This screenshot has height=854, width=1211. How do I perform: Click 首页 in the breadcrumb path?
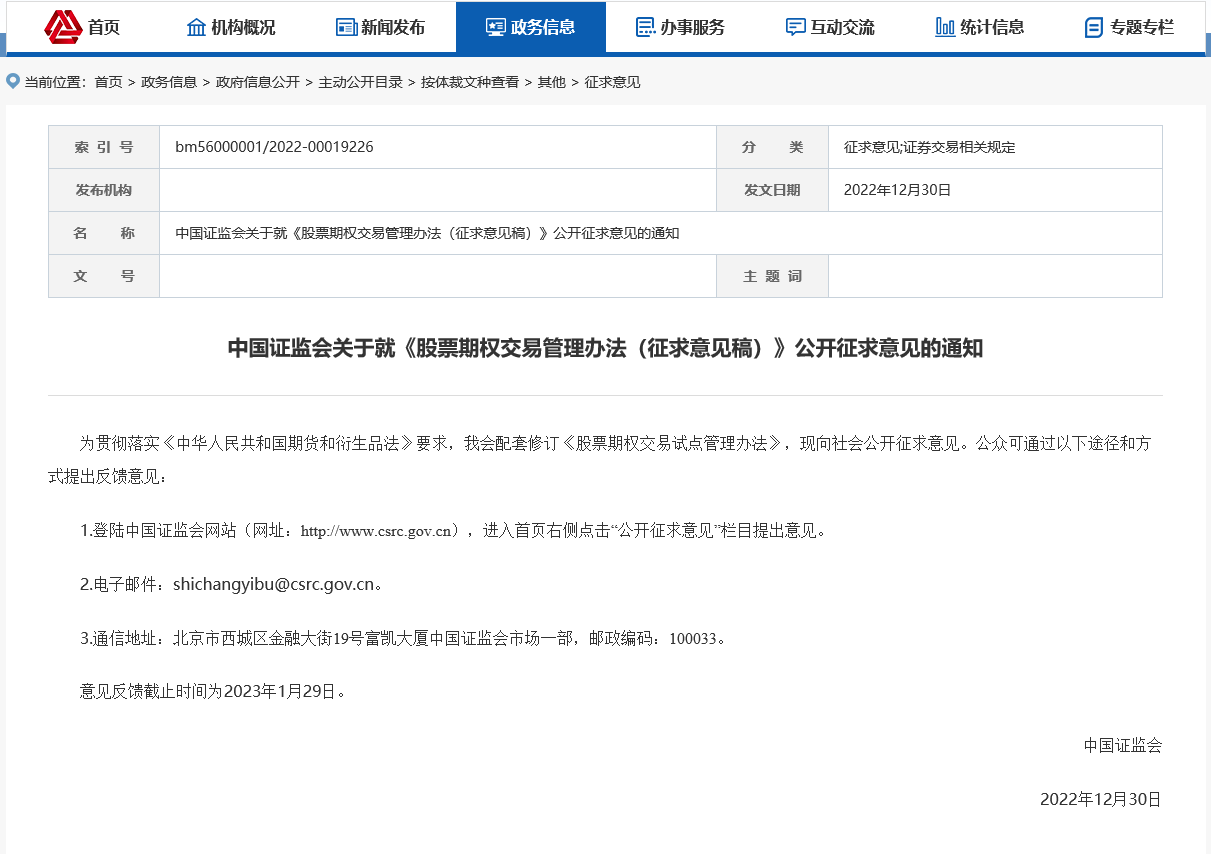coord(108,82)
